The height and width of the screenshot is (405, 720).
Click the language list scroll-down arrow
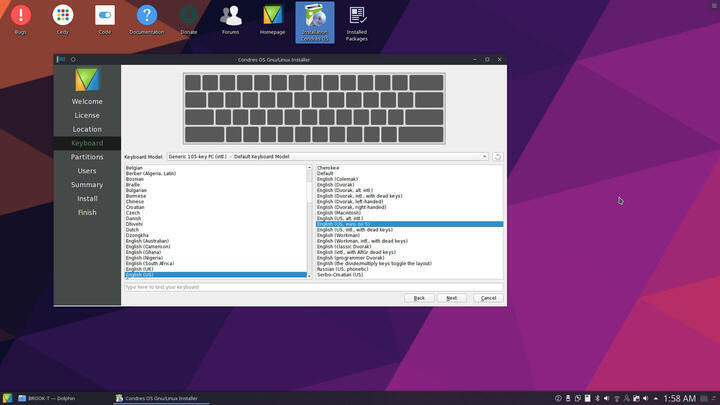click(309, 276)
